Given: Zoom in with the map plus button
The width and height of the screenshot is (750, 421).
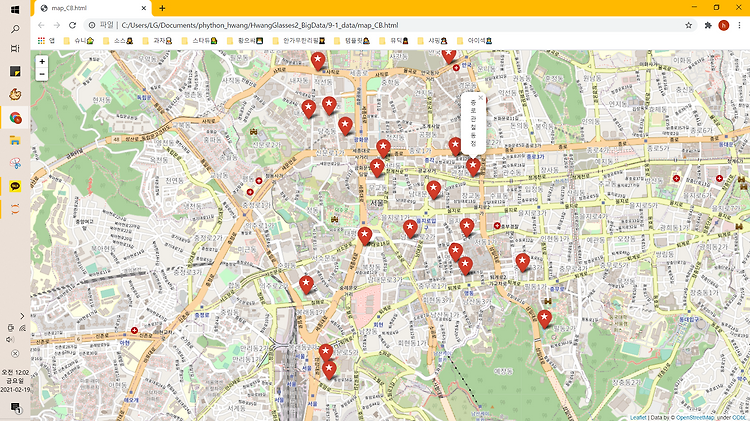Looking at the screenshot, I should (42, 62).
